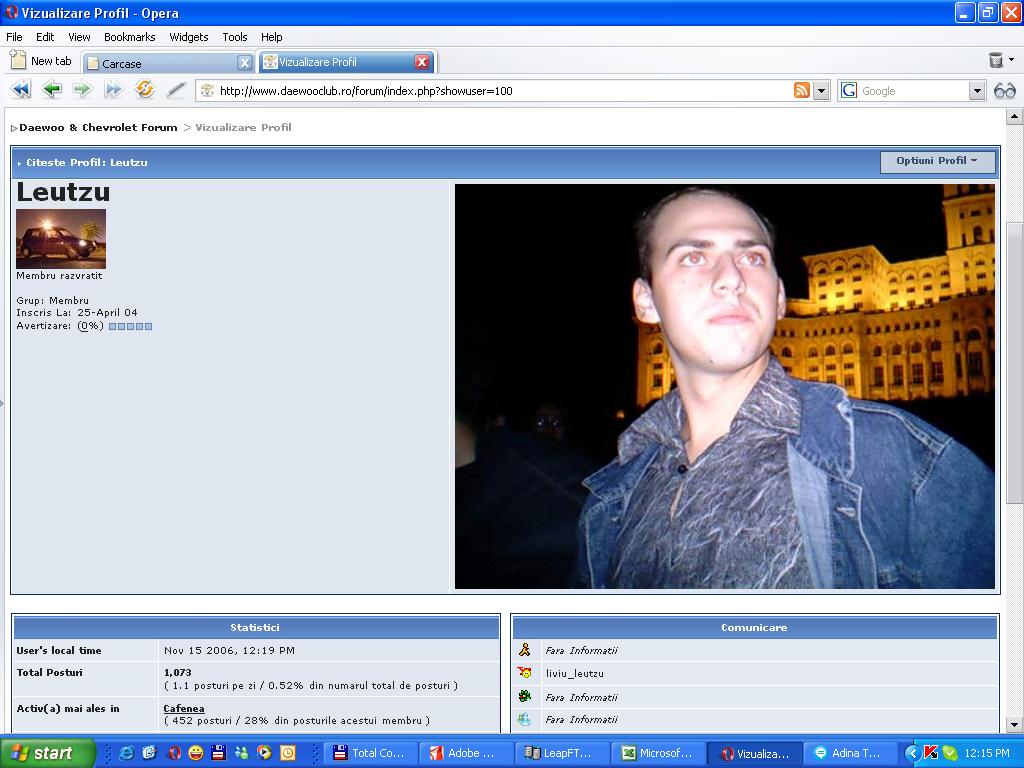Switch to the Carcase tab
1024x768 pixels.
160,63
